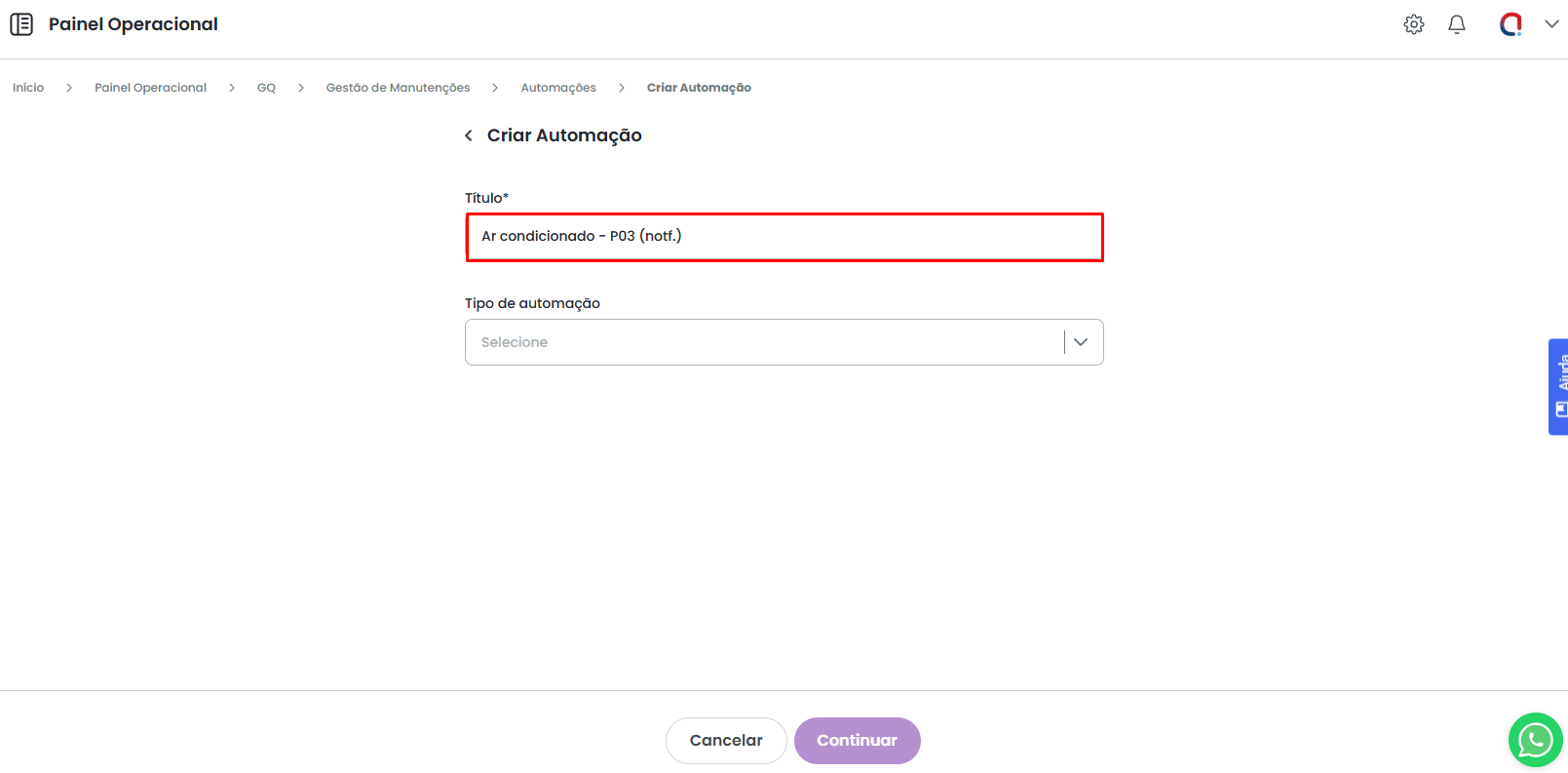Go to Início breadcrumb
The width and height of the screenshot is (1568, 773).
[x=28, y=88]
